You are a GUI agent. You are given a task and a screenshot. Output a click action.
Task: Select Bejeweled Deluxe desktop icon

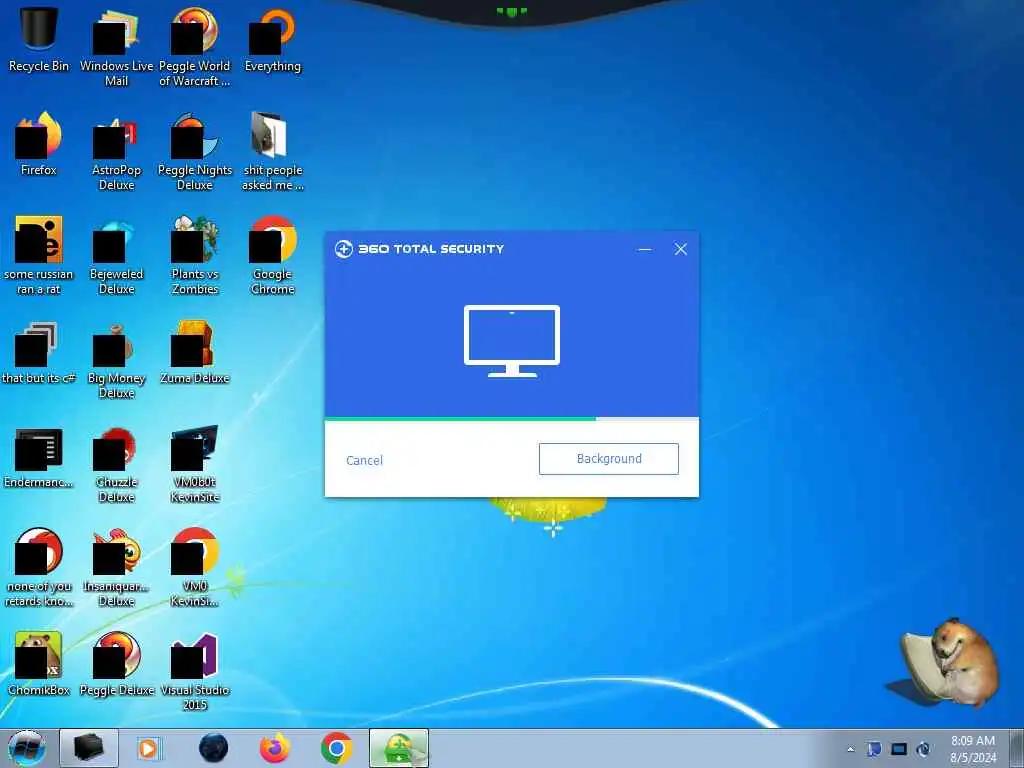[116, 255]
